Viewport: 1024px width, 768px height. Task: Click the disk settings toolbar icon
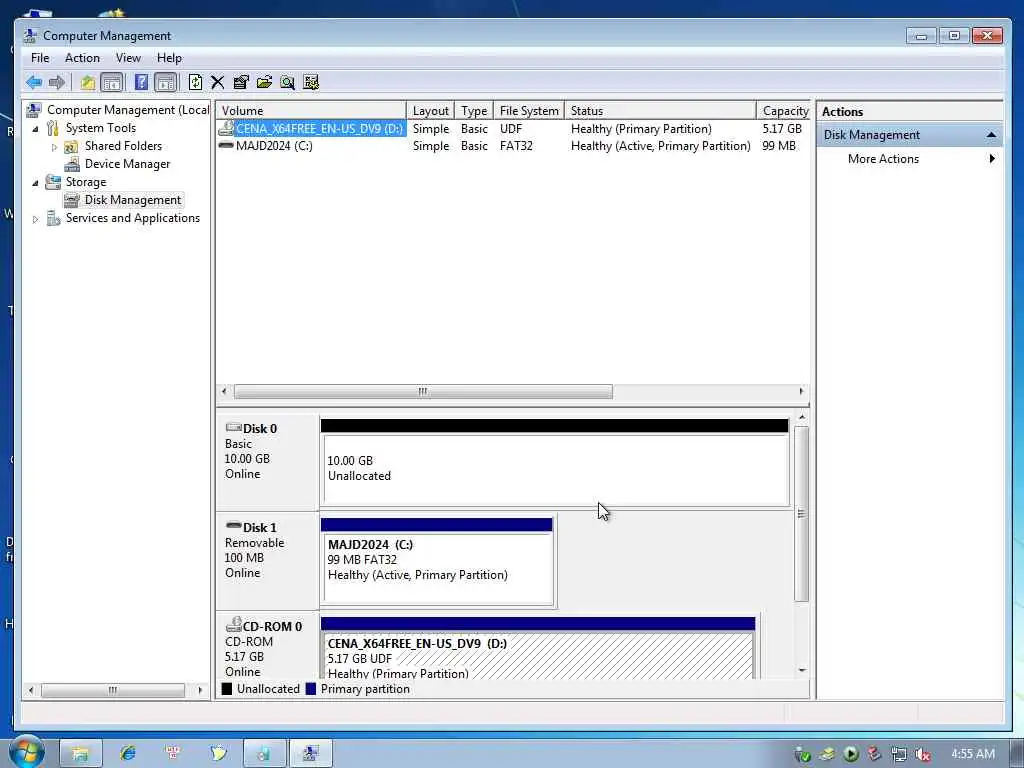click(x=311, y=82)
